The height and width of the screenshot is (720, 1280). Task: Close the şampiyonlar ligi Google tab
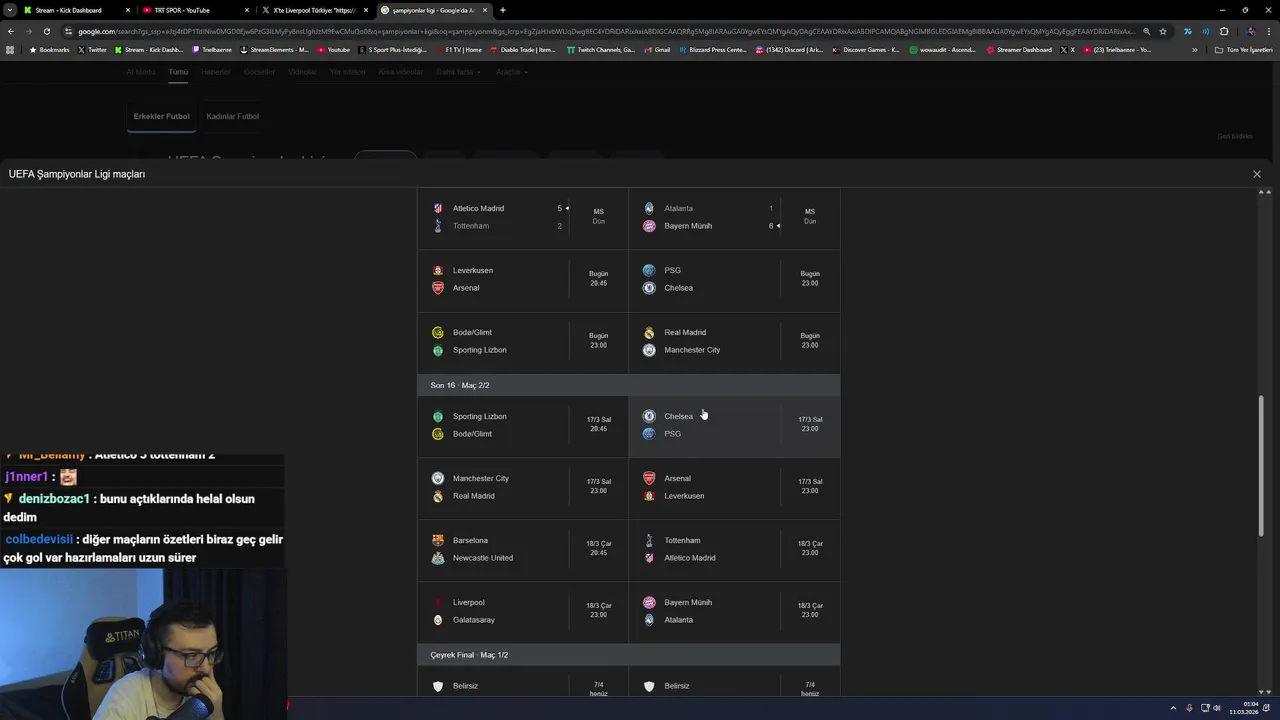pyautogui.click(x=486, y=10)
